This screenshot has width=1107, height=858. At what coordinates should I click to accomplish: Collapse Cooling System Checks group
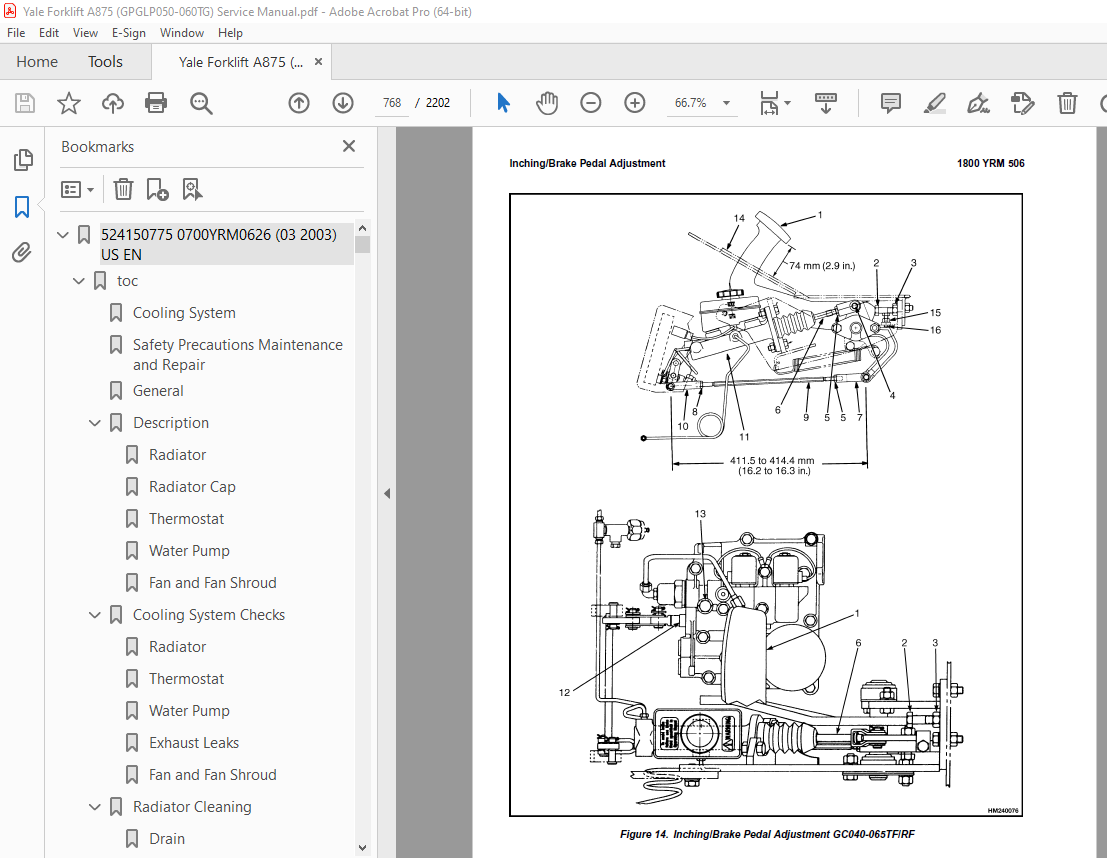[95, 615]
